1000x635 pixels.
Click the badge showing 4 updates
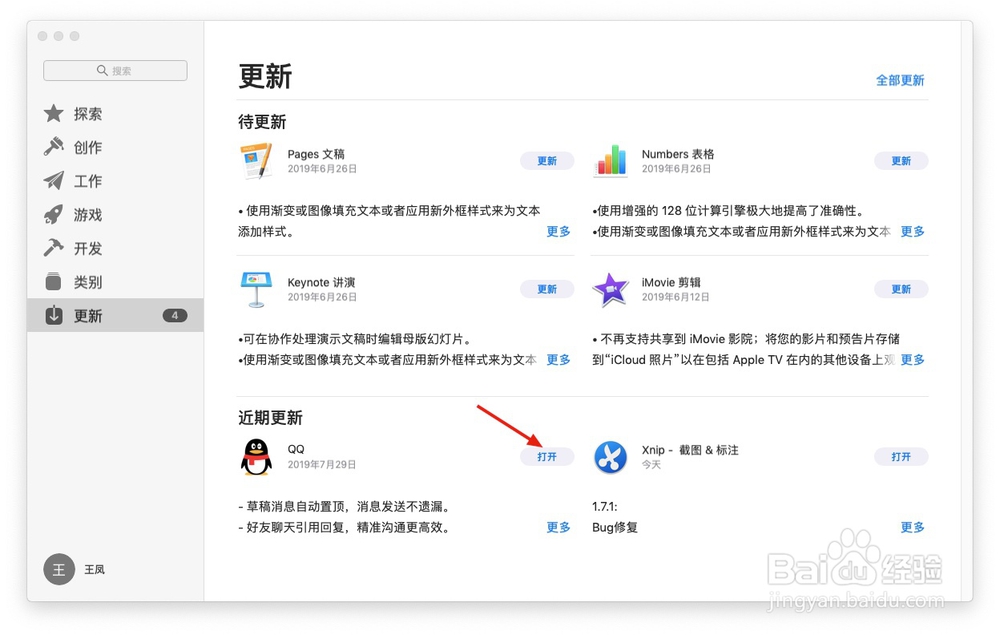(x=175, y=315)
